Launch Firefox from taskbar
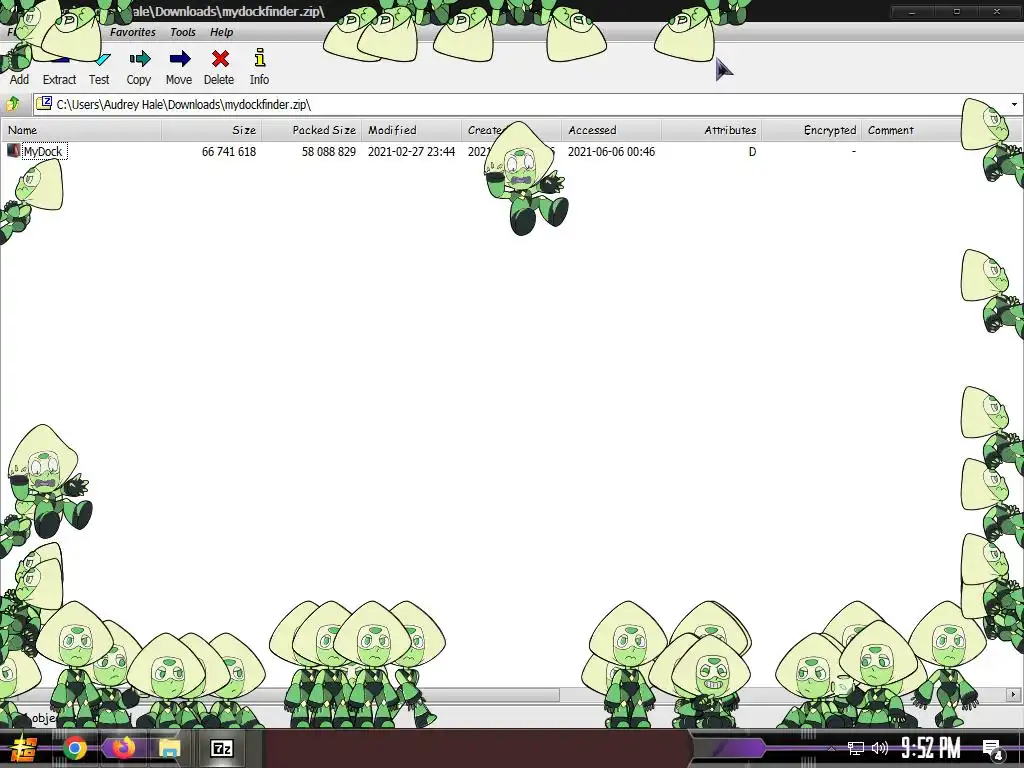This screenshot has height=768, width=1024. click(x=122, y=748)
